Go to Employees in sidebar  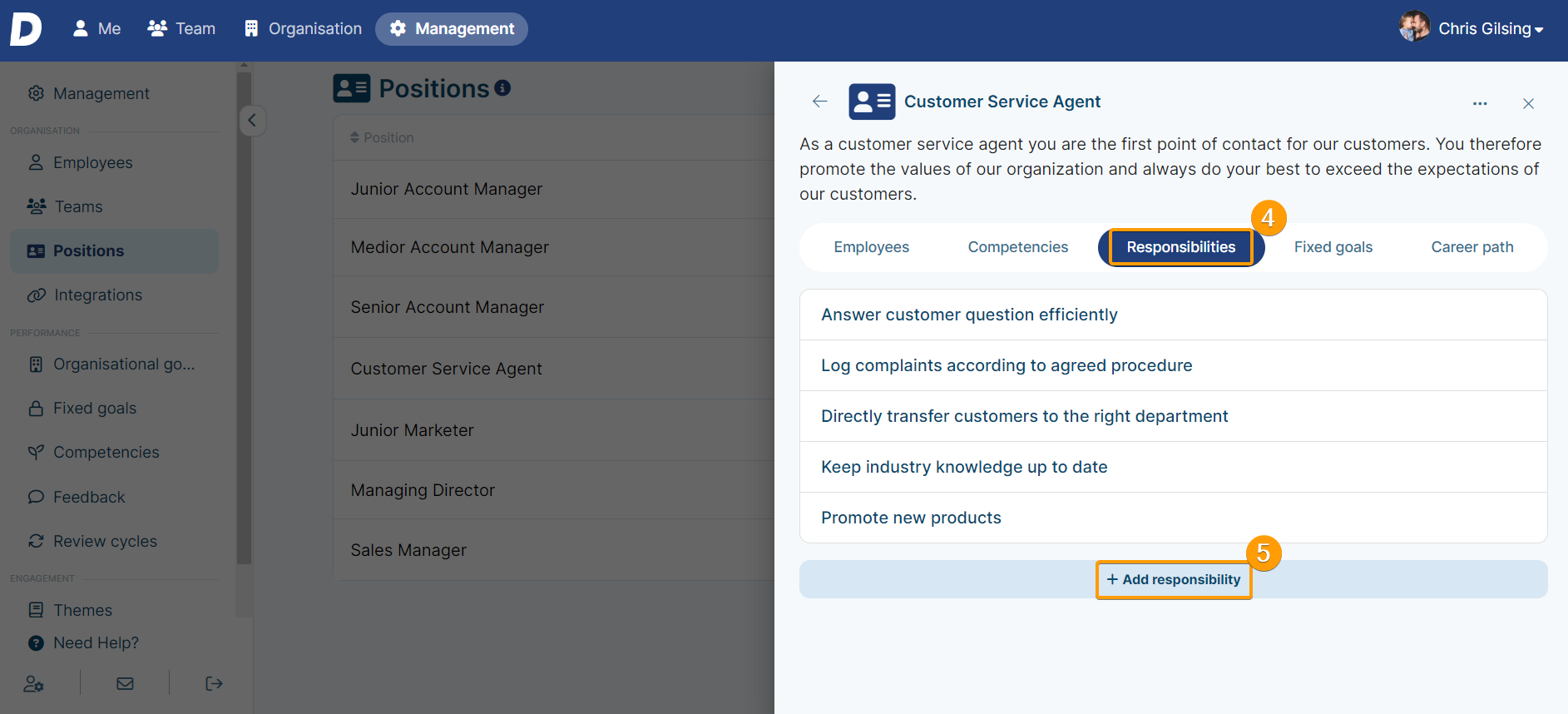(x=114, y=163)
